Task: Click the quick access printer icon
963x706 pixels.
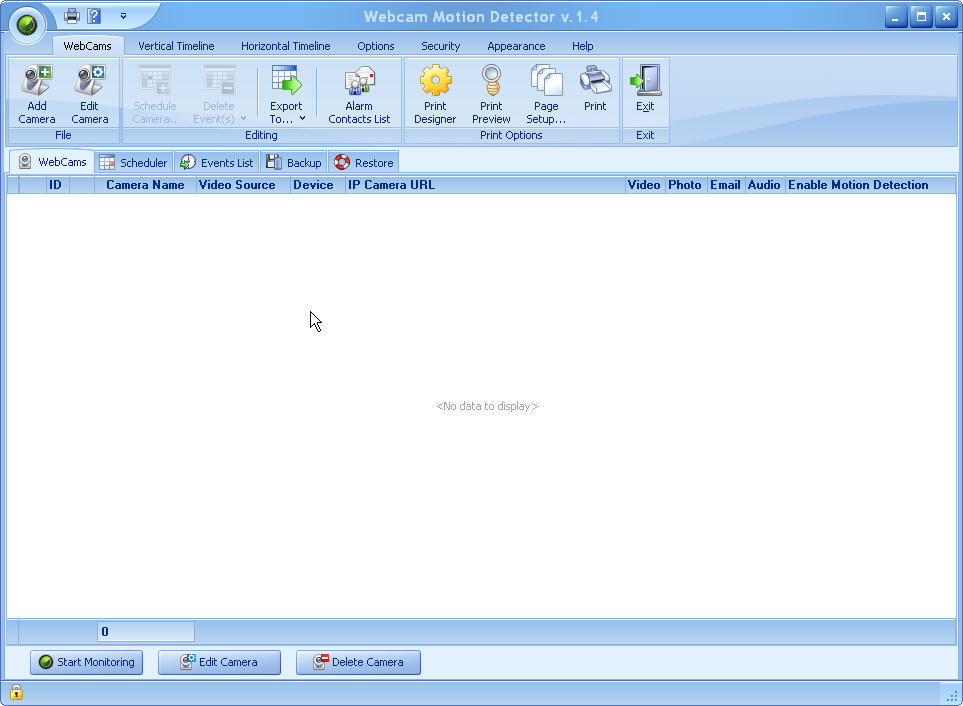Action: [x=72, y=16]
